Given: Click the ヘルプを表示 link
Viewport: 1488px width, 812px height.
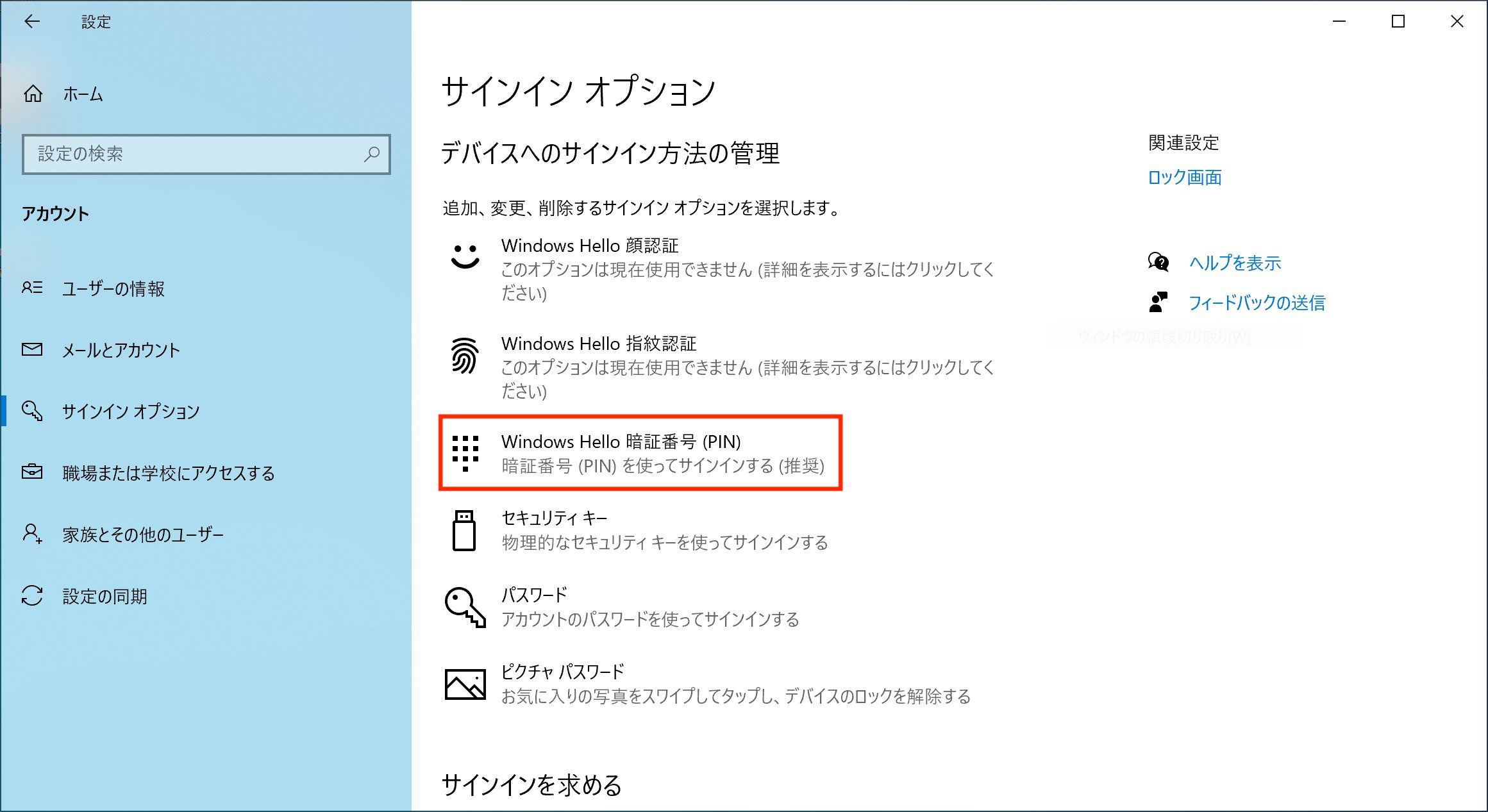Looking at the screenshot, I should tap(1235, 263).
